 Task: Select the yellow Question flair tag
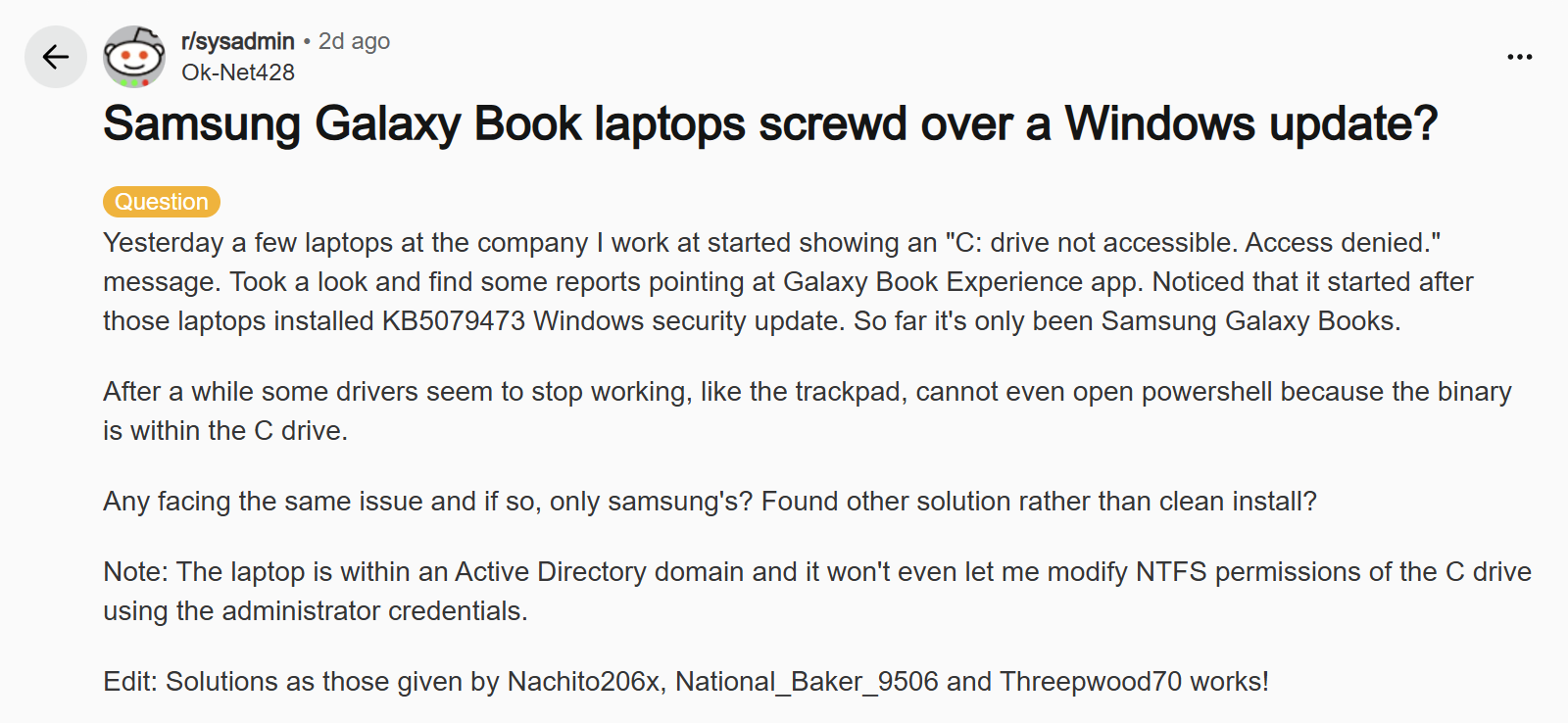(x=162, y=202)
